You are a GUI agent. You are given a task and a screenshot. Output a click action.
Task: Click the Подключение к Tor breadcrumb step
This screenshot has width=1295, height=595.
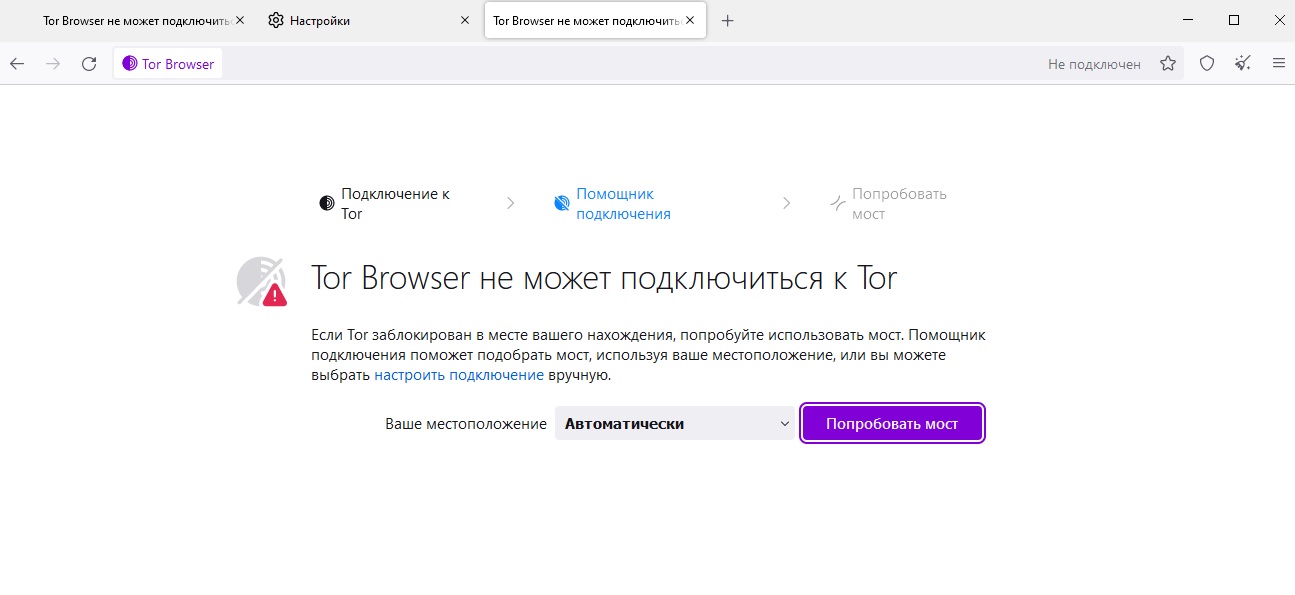click(x=395, y=204)
